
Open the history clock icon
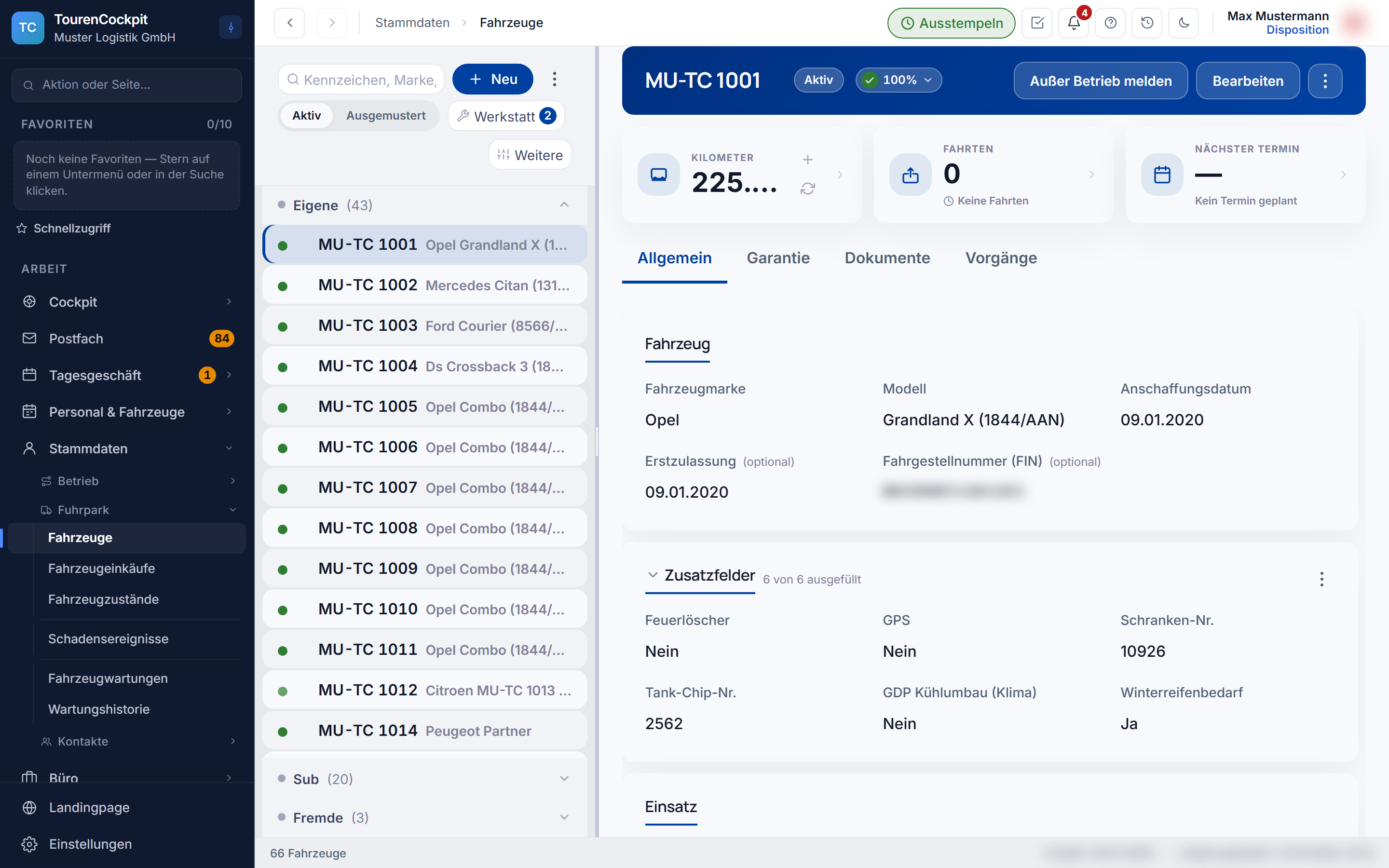pyautogui.click(x=1147, y=23)
